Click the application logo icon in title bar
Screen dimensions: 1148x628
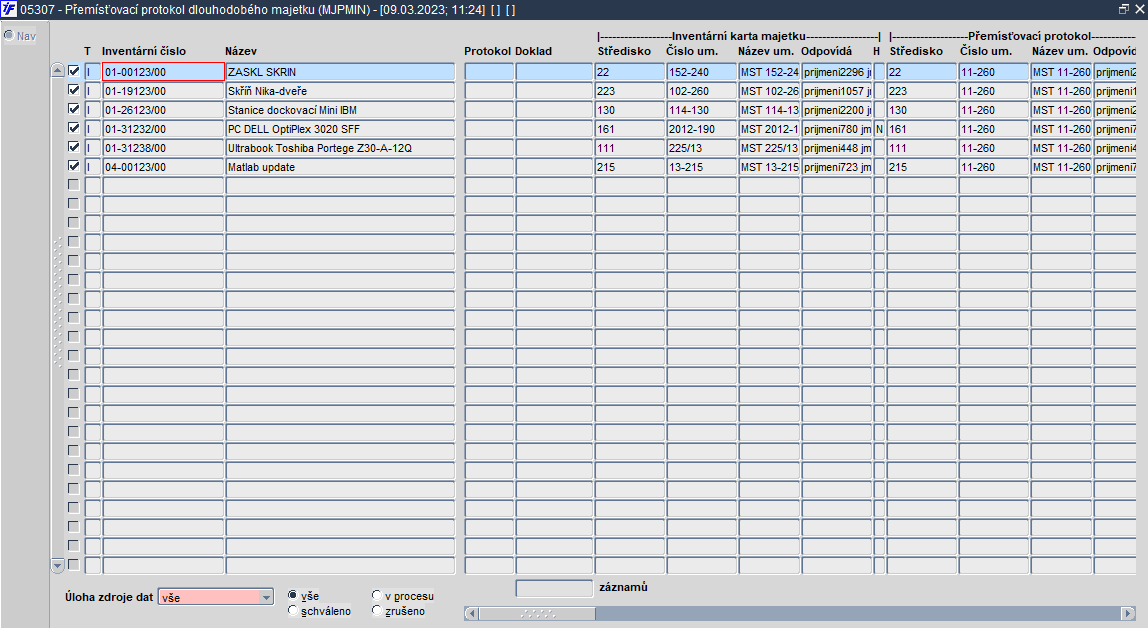coord(9,10)
